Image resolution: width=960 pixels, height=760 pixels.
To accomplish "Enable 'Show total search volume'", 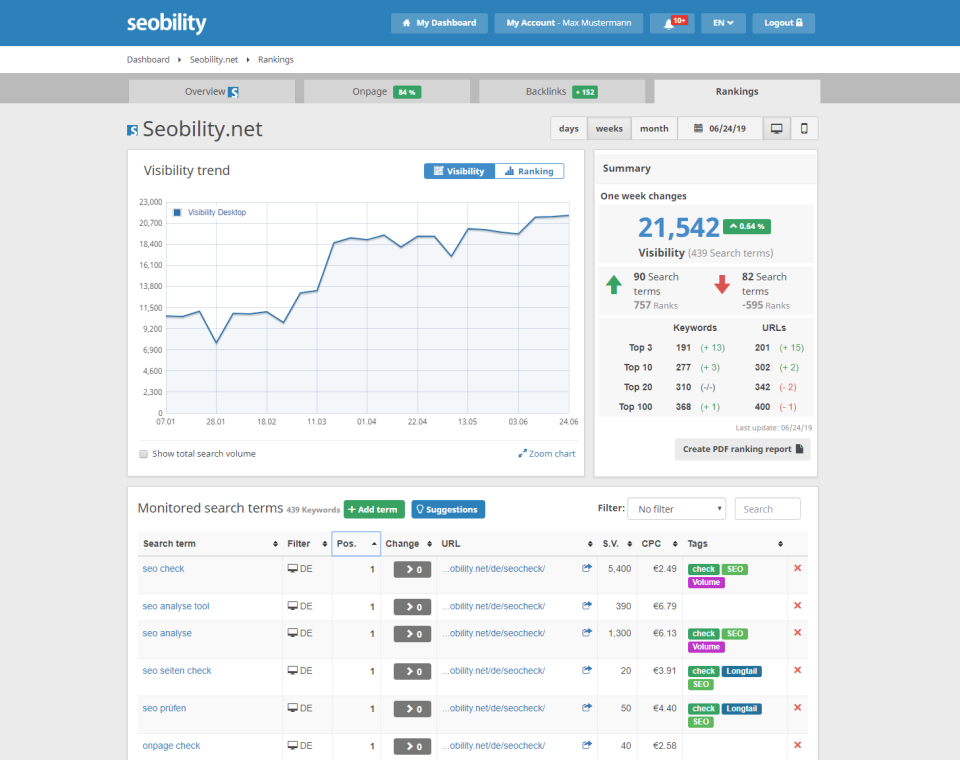I will 142,453.
